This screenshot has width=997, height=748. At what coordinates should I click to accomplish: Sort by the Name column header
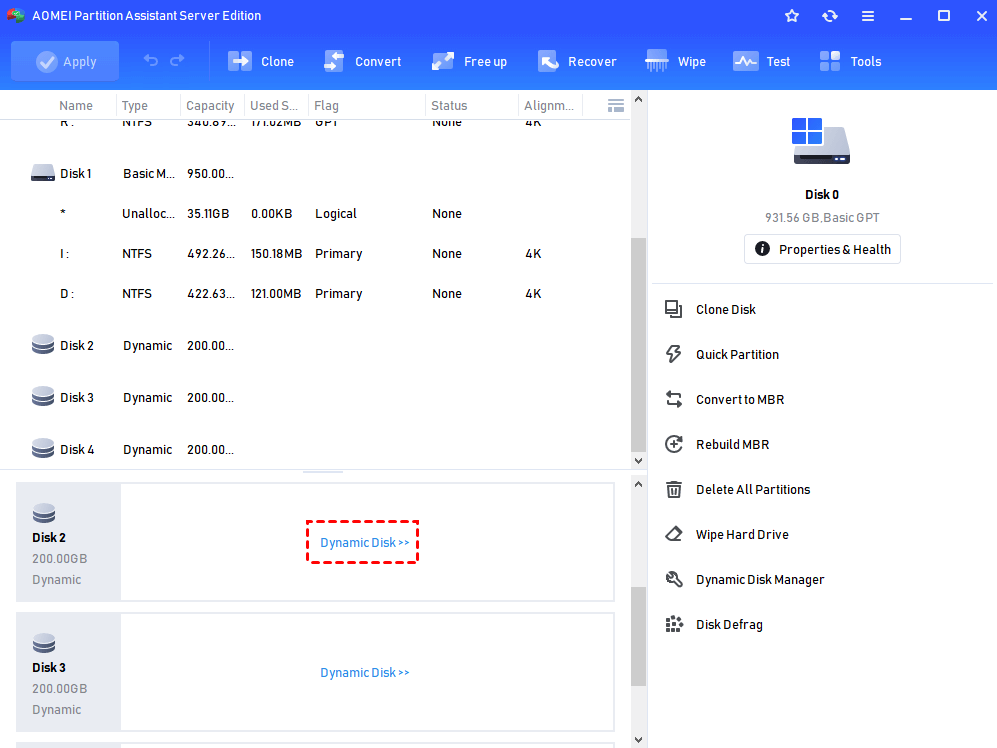(76, 106)
